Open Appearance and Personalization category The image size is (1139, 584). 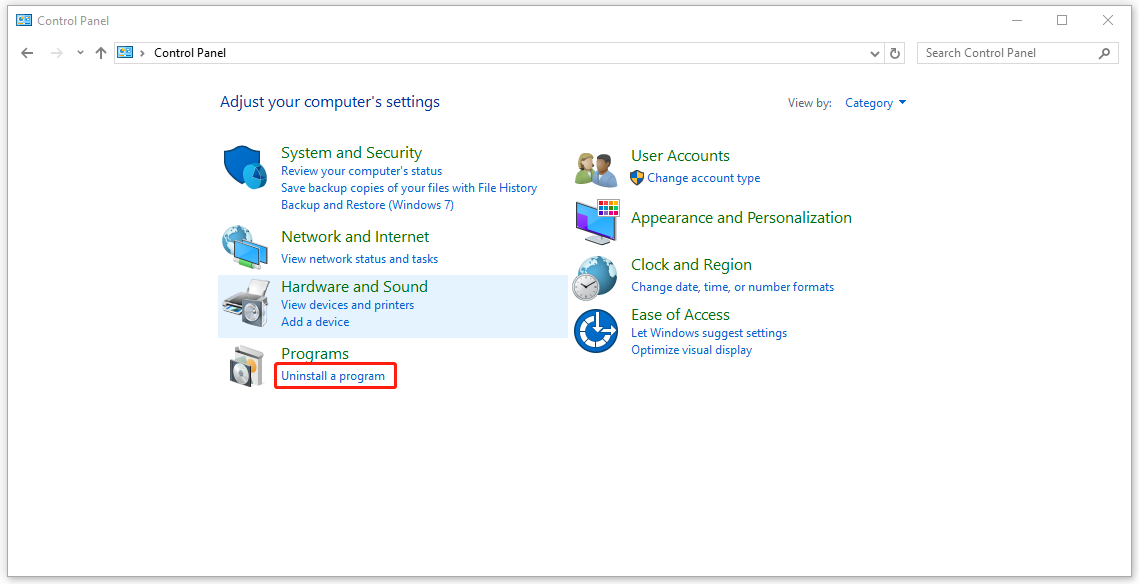[x=741, y=218]
